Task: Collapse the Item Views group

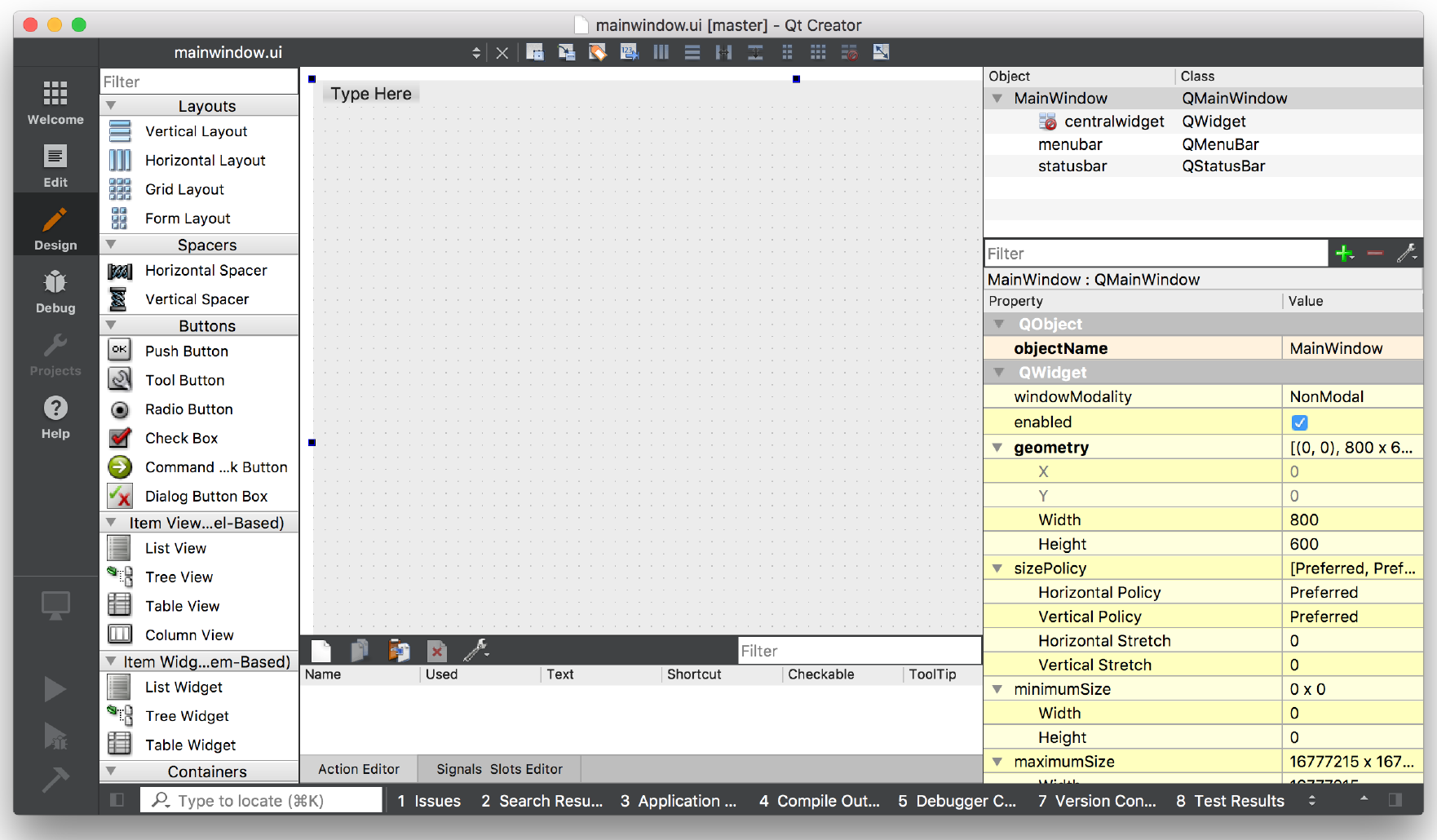Action: pos(112,522)
